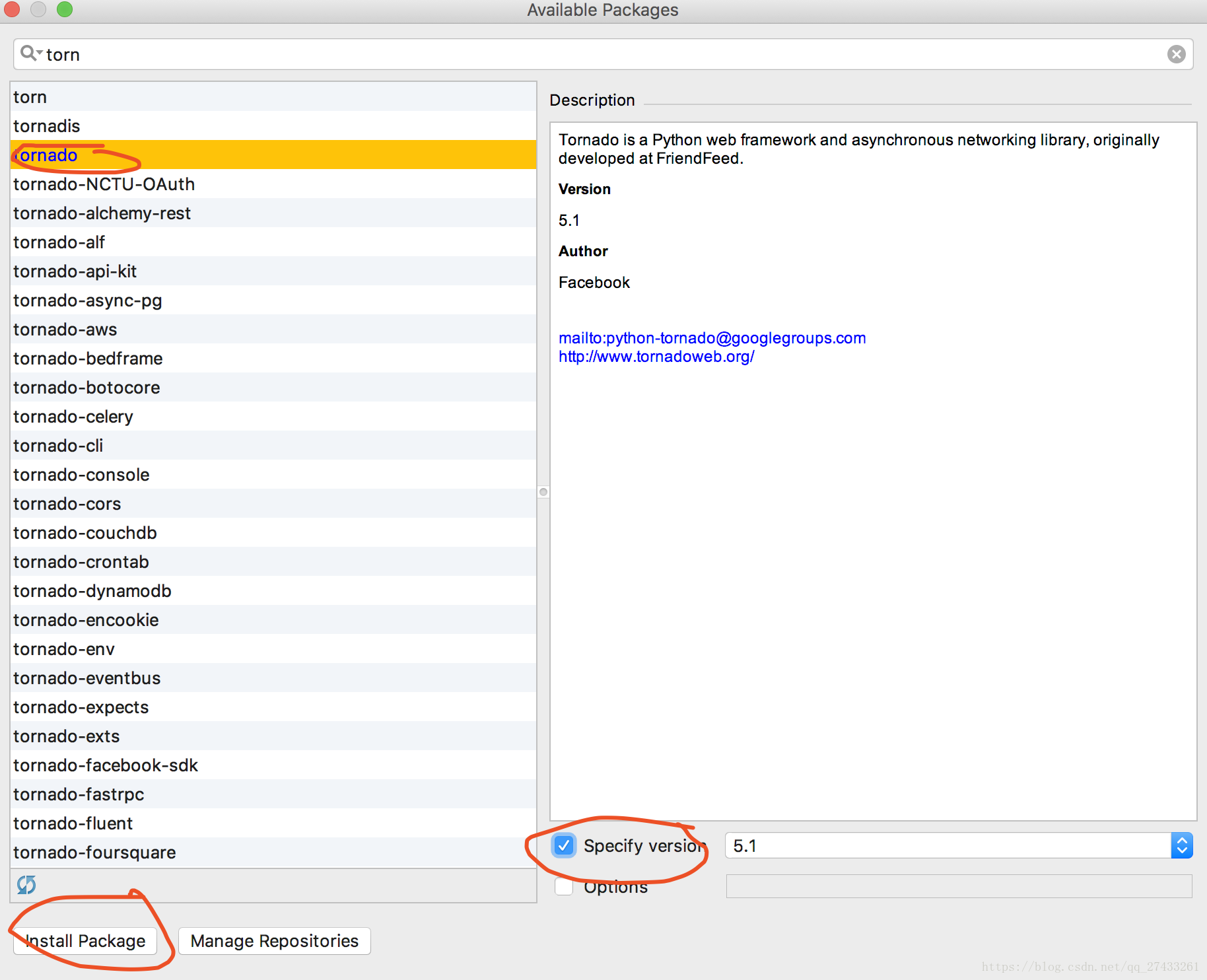The image size is (1207, 980).
Task: Select tornado-foursquare package
Action: tap(273, 852)
